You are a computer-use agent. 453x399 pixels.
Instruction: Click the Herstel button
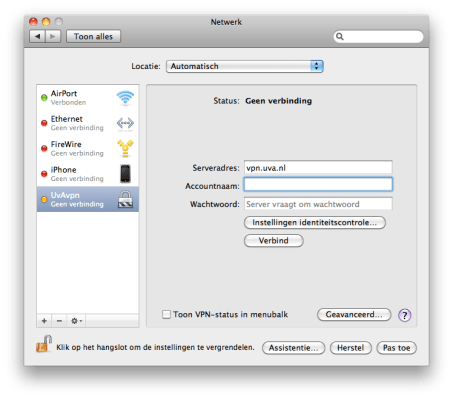[x=350, y=348]
